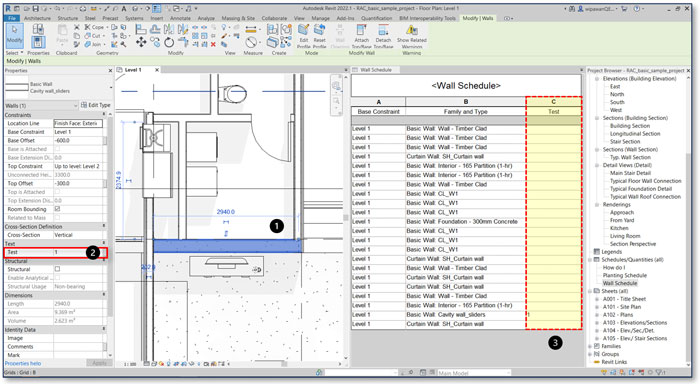Close the Level 1 view tab
The height and width of the screenshot is (384, 700).
[x=157, y=70]
